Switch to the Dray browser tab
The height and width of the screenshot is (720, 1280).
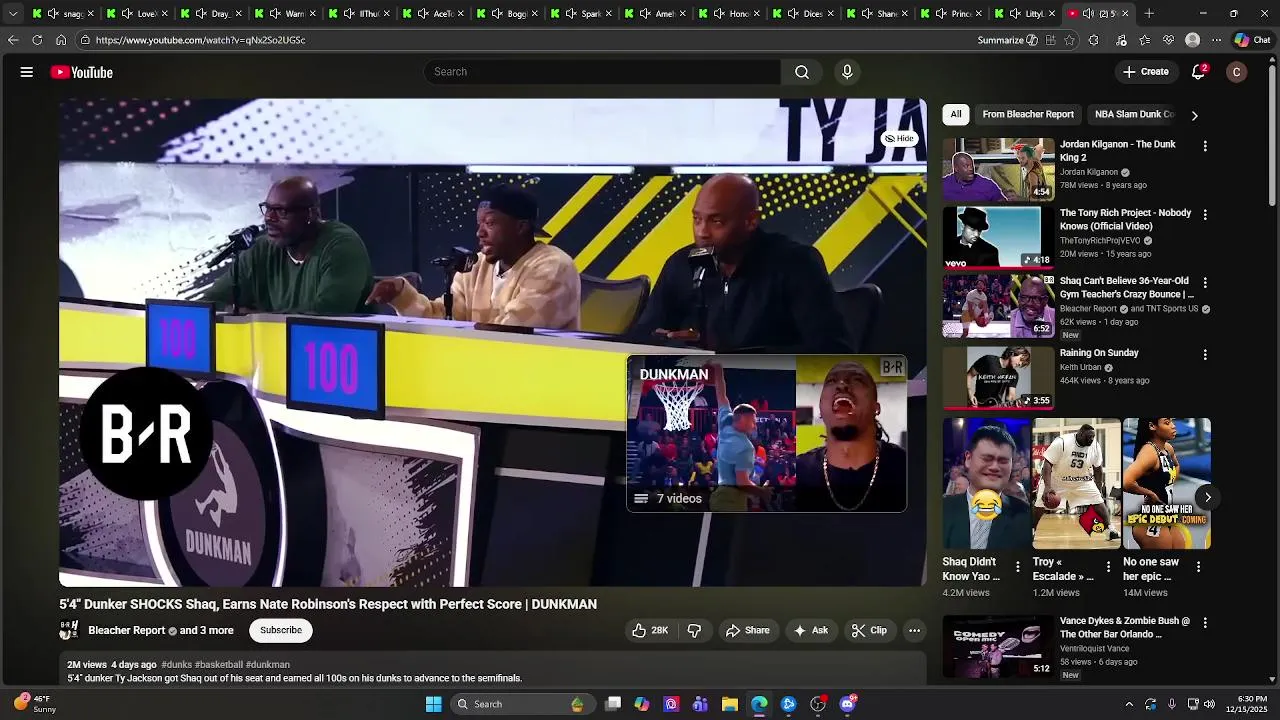pyautogui.click(x=213, y=14)
